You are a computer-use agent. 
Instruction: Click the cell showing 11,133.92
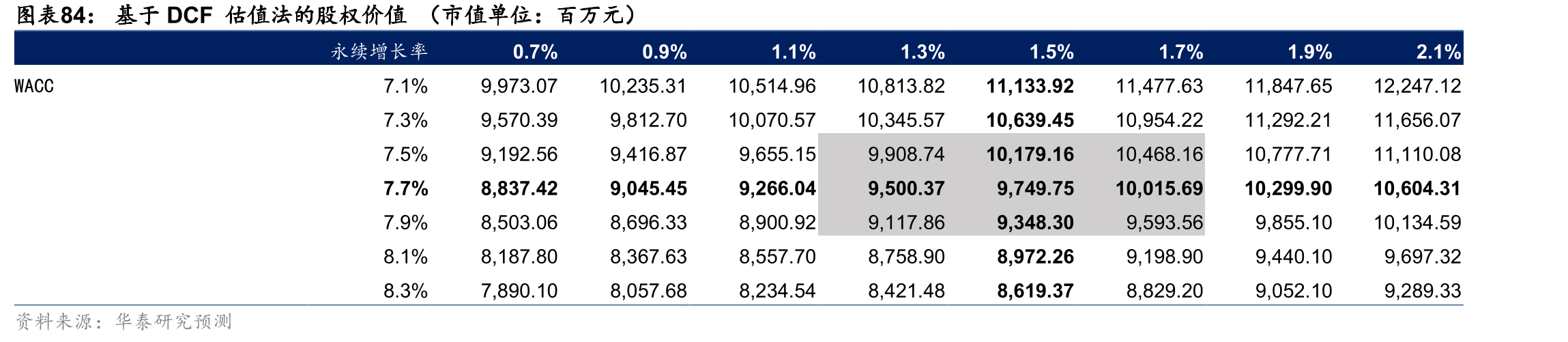tap(1030, 86)
